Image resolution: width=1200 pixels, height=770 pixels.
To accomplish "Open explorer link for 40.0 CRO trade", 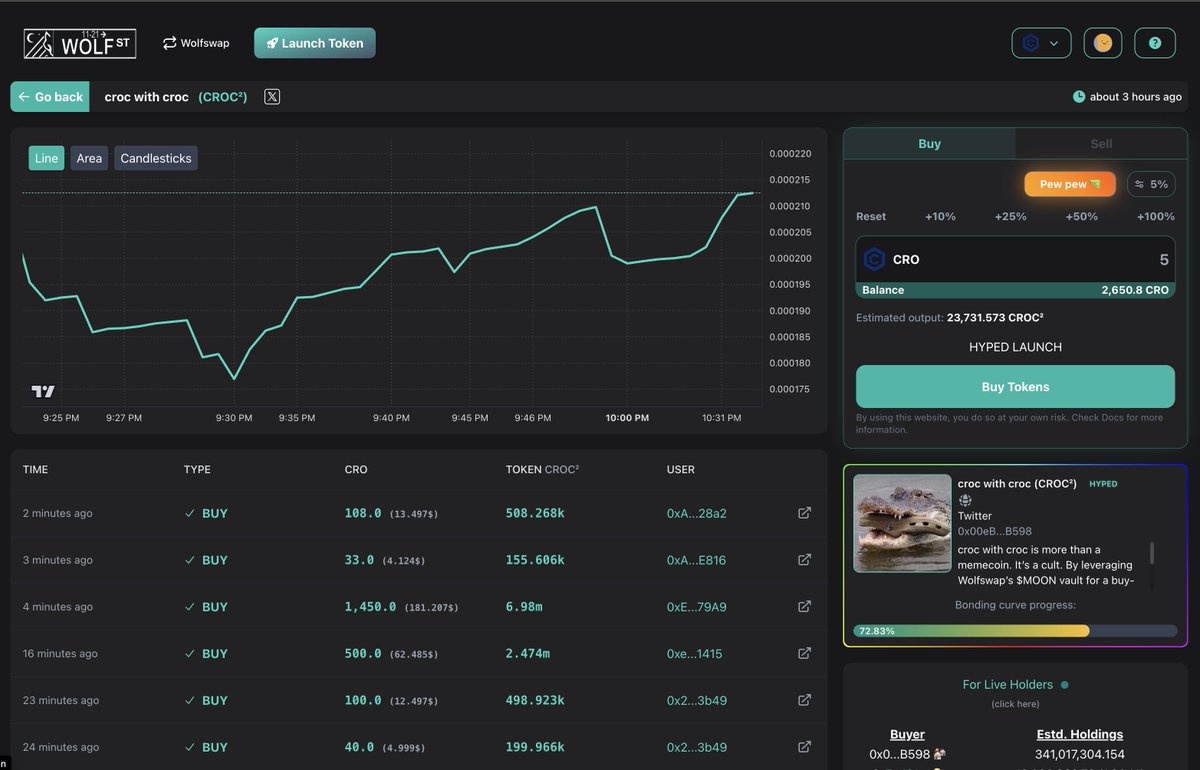I will coord(804,747).
